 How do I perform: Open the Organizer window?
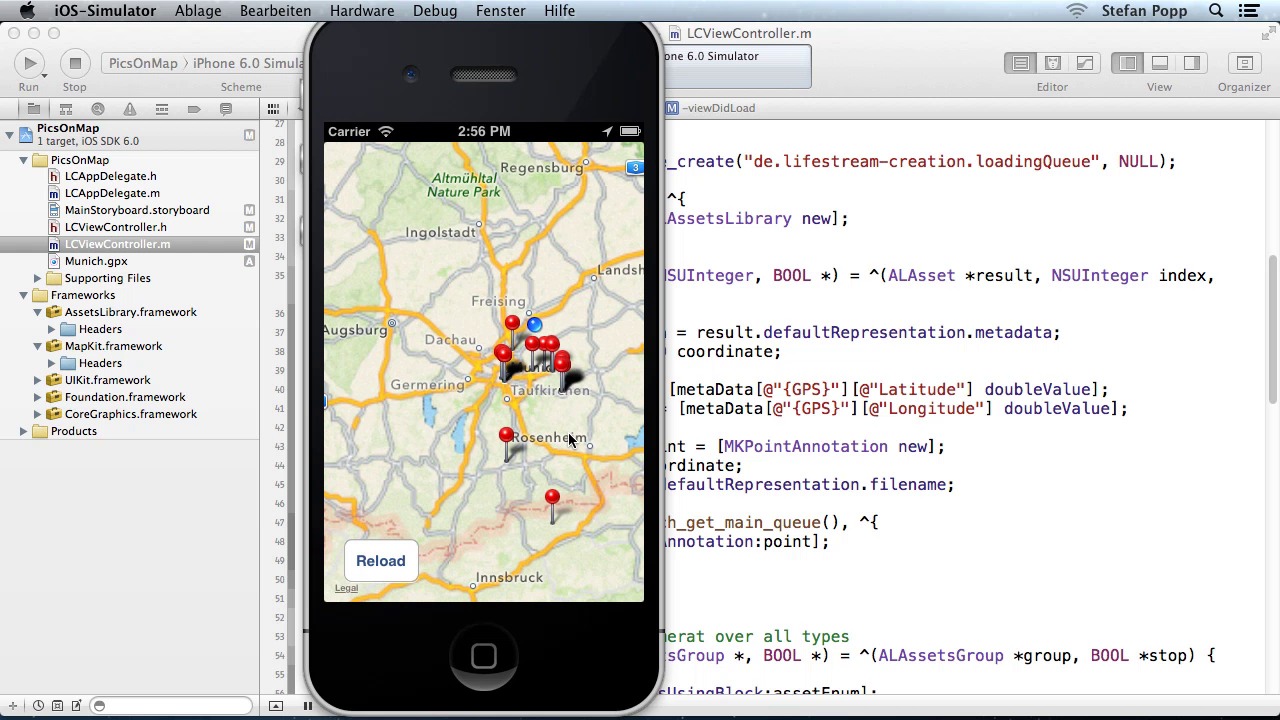[1244, 63]
